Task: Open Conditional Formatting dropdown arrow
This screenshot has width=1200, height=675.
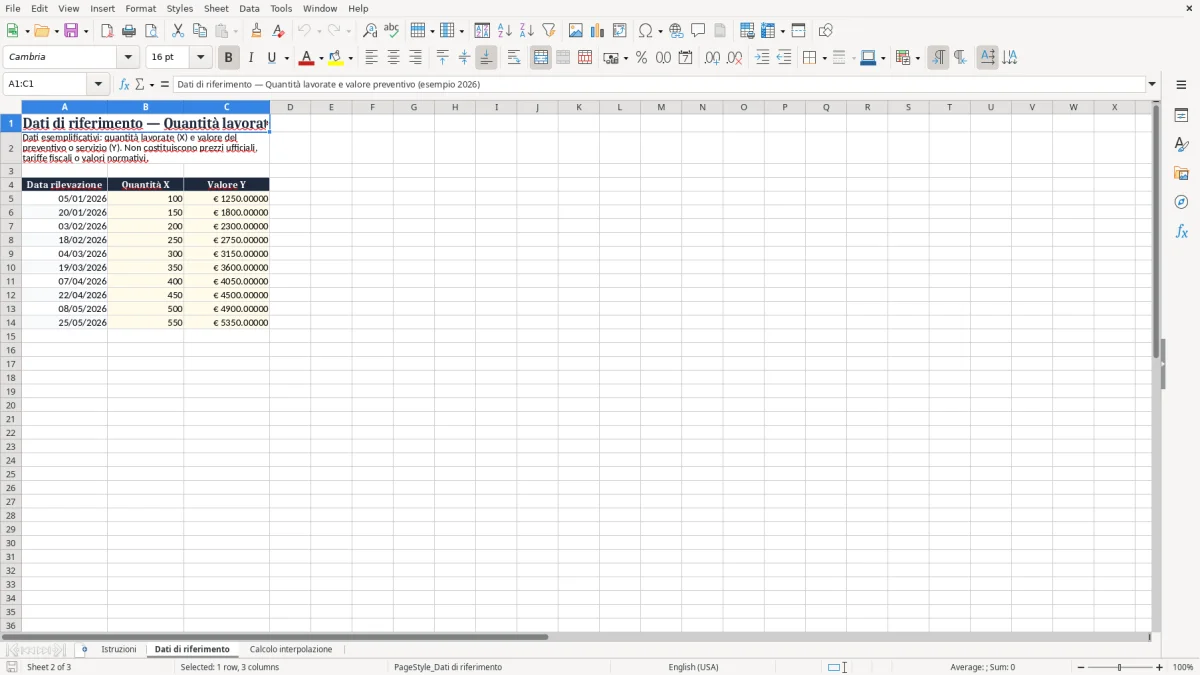Action: pyautogui.click(x=916, y=58)
